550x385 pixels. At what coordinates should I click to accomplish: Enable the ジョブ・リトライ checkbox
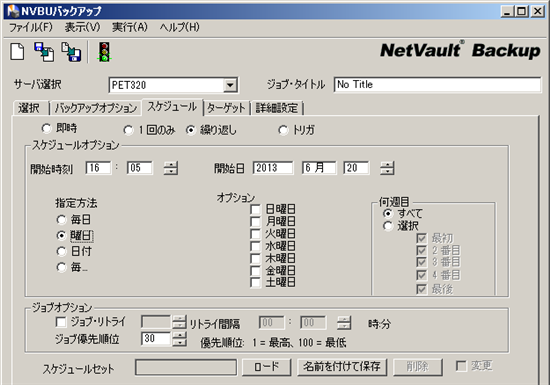coord(61,322)
